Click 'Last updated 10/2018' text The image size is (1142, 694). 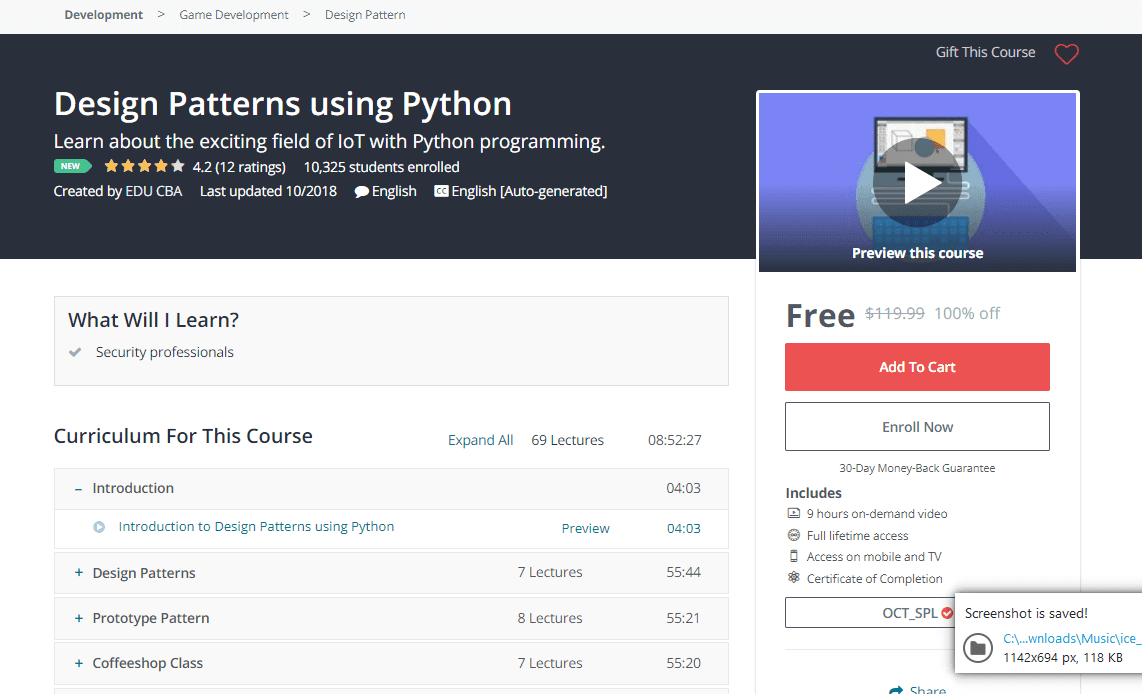click(x=268, y=191)
